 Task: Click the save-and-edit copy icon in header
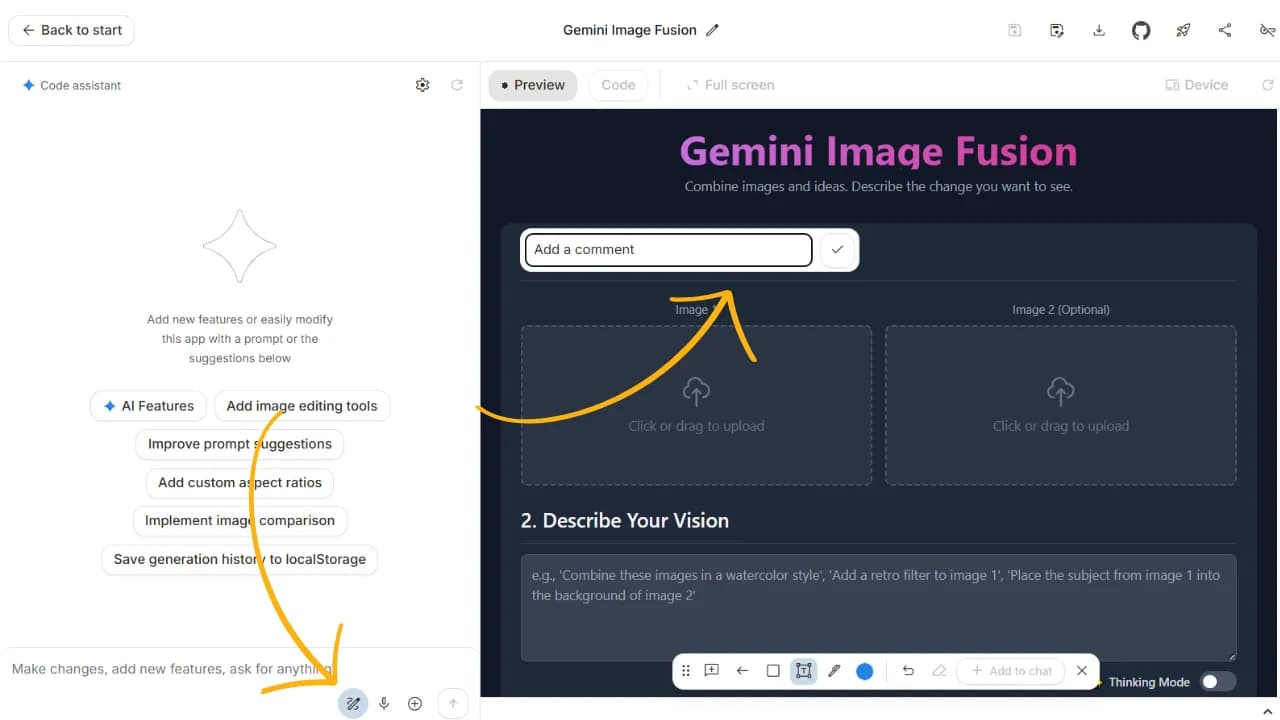pyautogui.click(x=1057, y=30)
